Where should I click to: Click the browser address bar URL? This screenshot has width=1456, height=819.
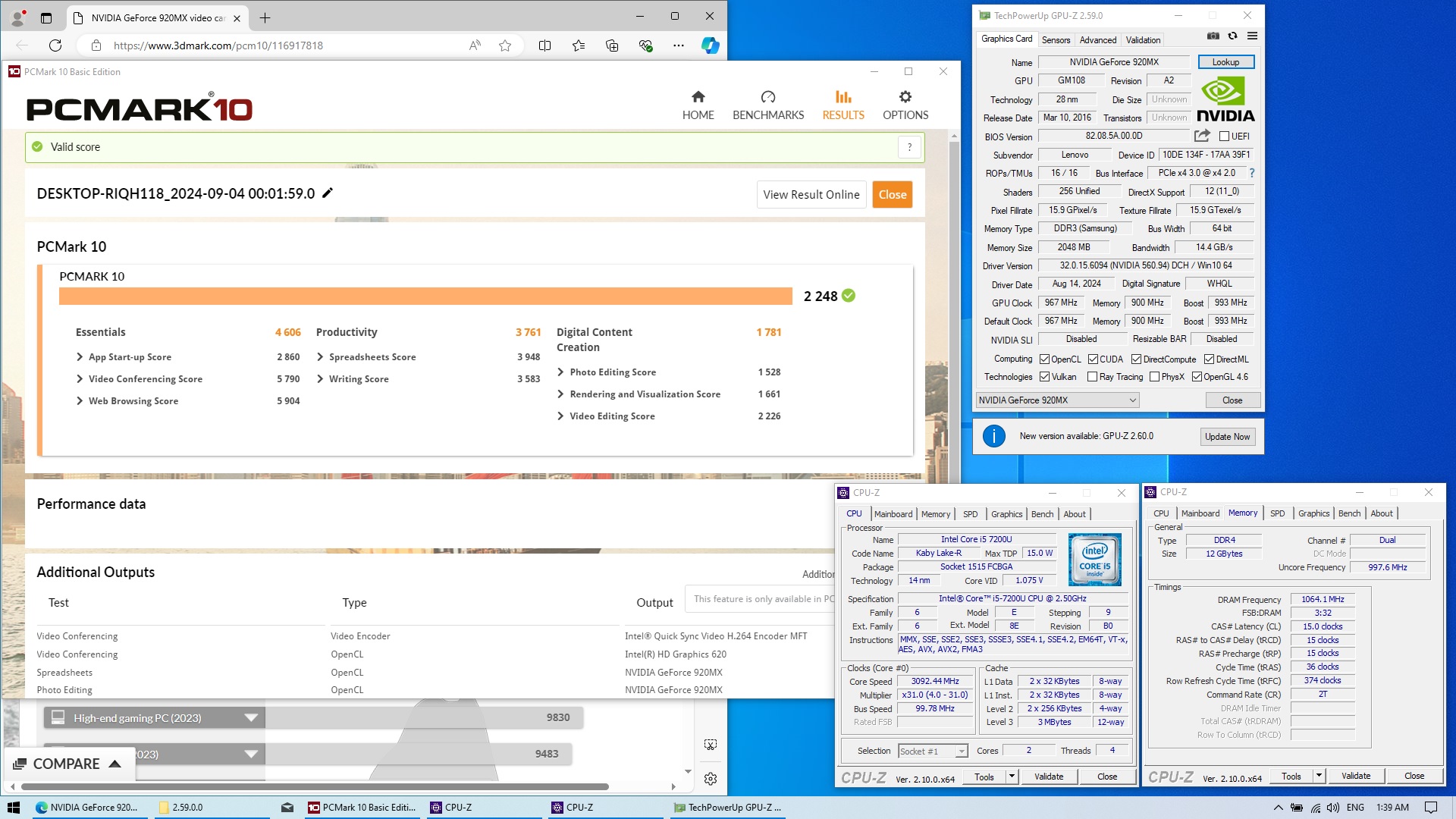click(218, 45)
